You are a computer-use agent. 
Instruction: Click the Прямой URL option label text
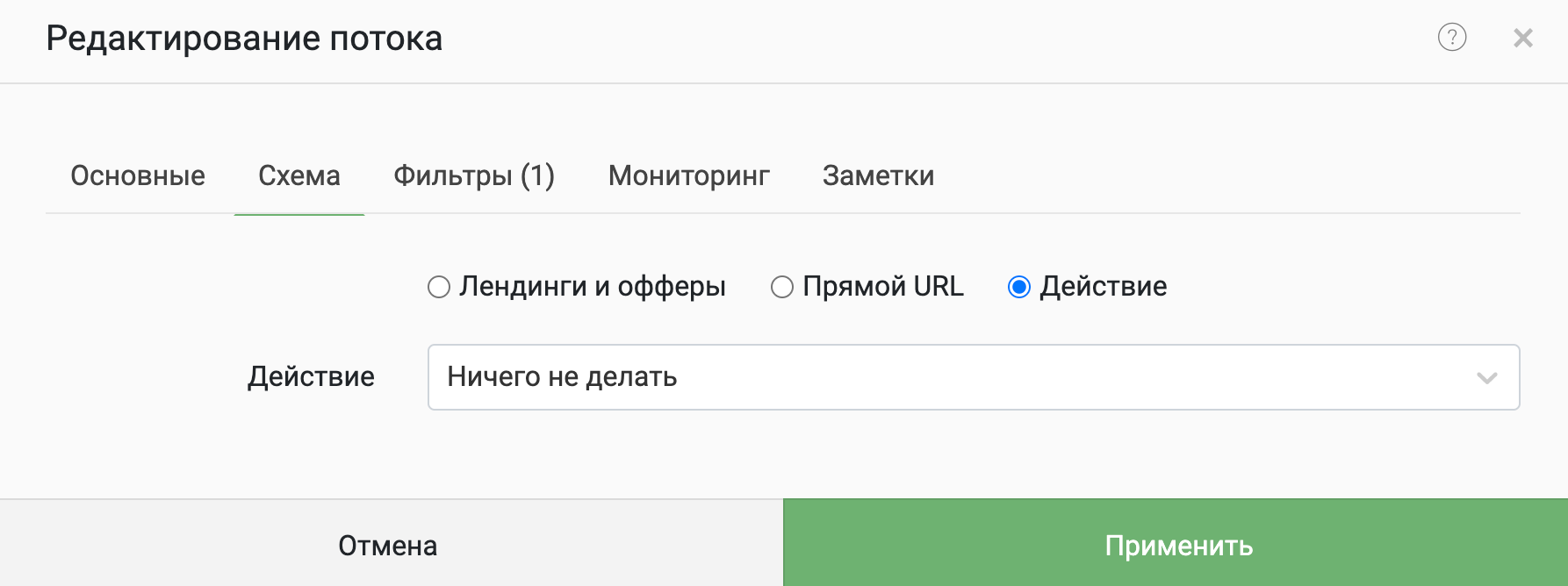(883, 286)
